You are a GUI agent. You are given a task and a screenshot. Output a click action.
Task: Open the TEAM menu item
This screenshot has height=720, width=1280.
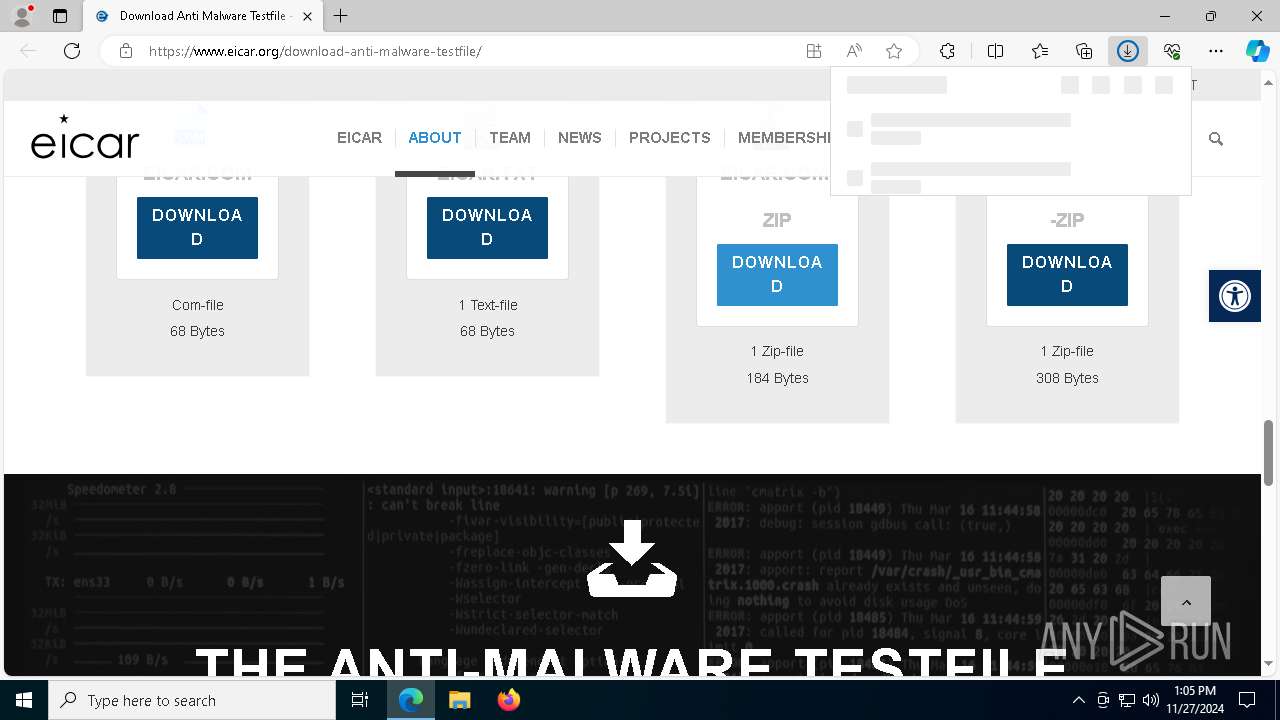tap(510, 138)
